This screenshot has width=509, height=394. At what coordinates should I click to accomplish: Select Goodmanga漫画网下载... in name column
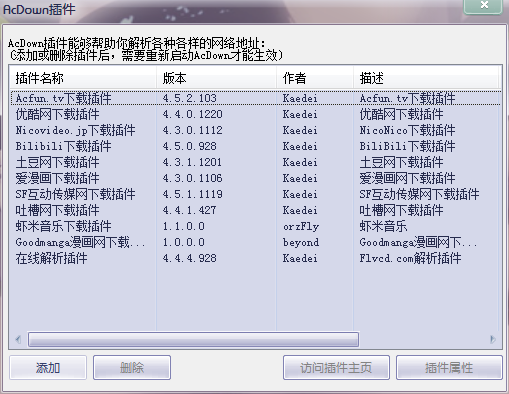(x=80, y=242)
